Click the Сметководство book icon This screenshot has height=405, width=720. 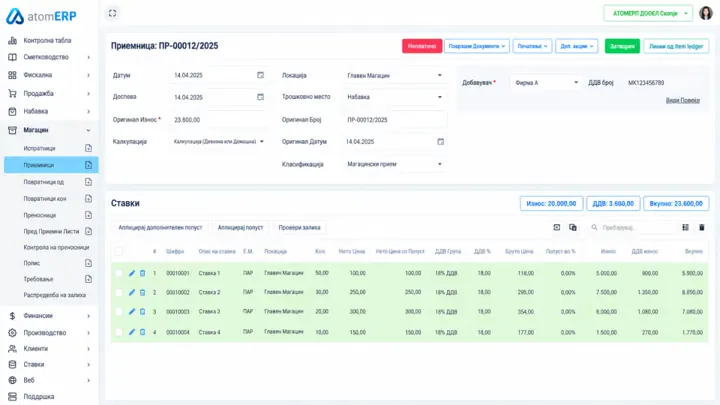12,57
